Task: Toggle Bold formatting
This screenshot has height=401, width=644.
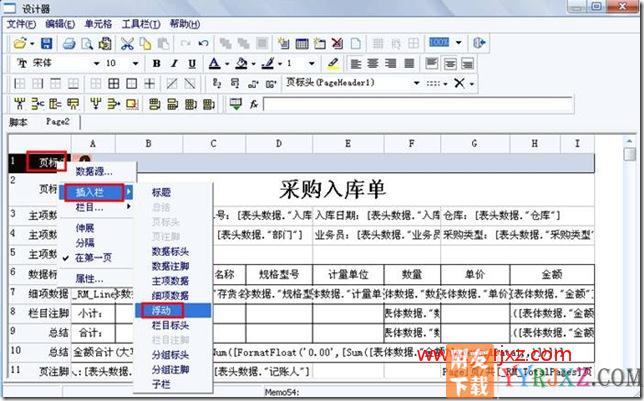Action: (x=156, y=63)
